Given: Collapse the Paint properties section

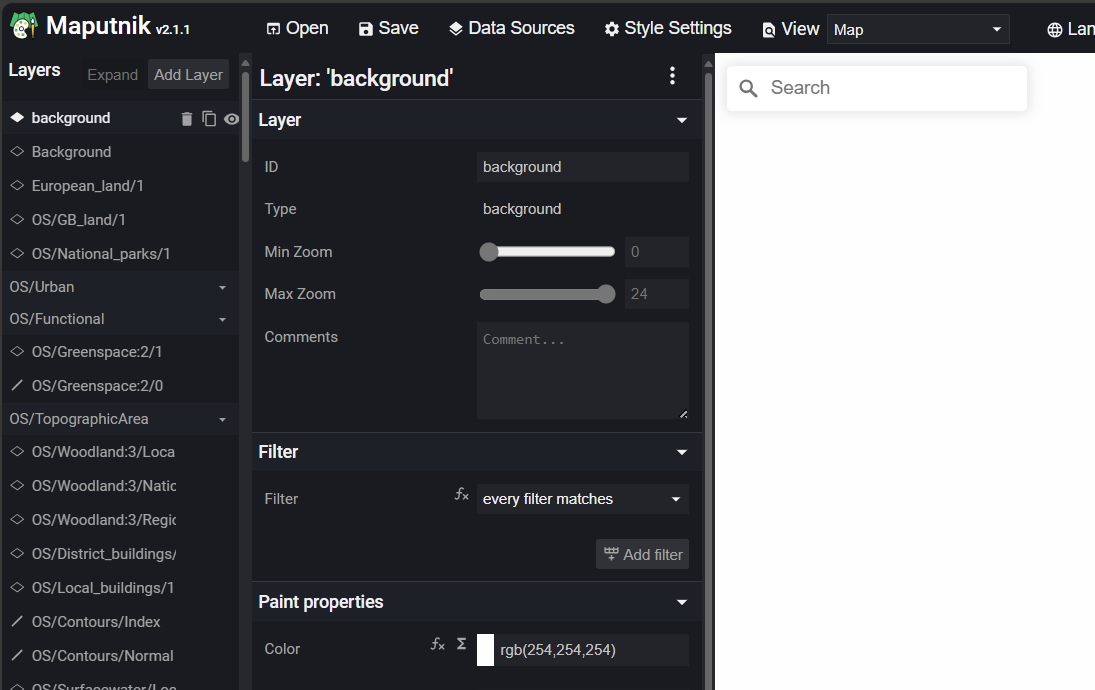Looking at the screenshot, I should click(x=681, y=602).
